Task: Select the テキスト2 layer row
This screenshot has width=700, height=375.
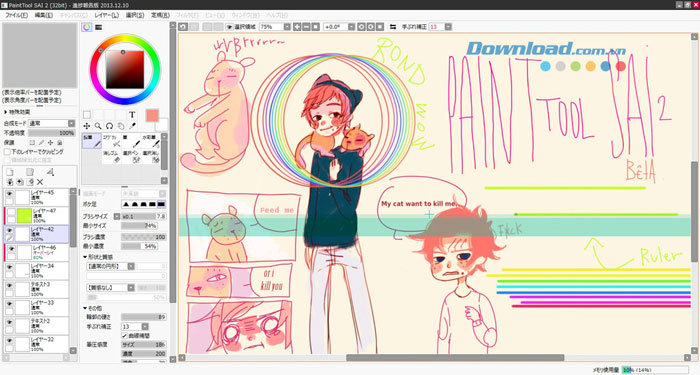Action: pos(36,325)
